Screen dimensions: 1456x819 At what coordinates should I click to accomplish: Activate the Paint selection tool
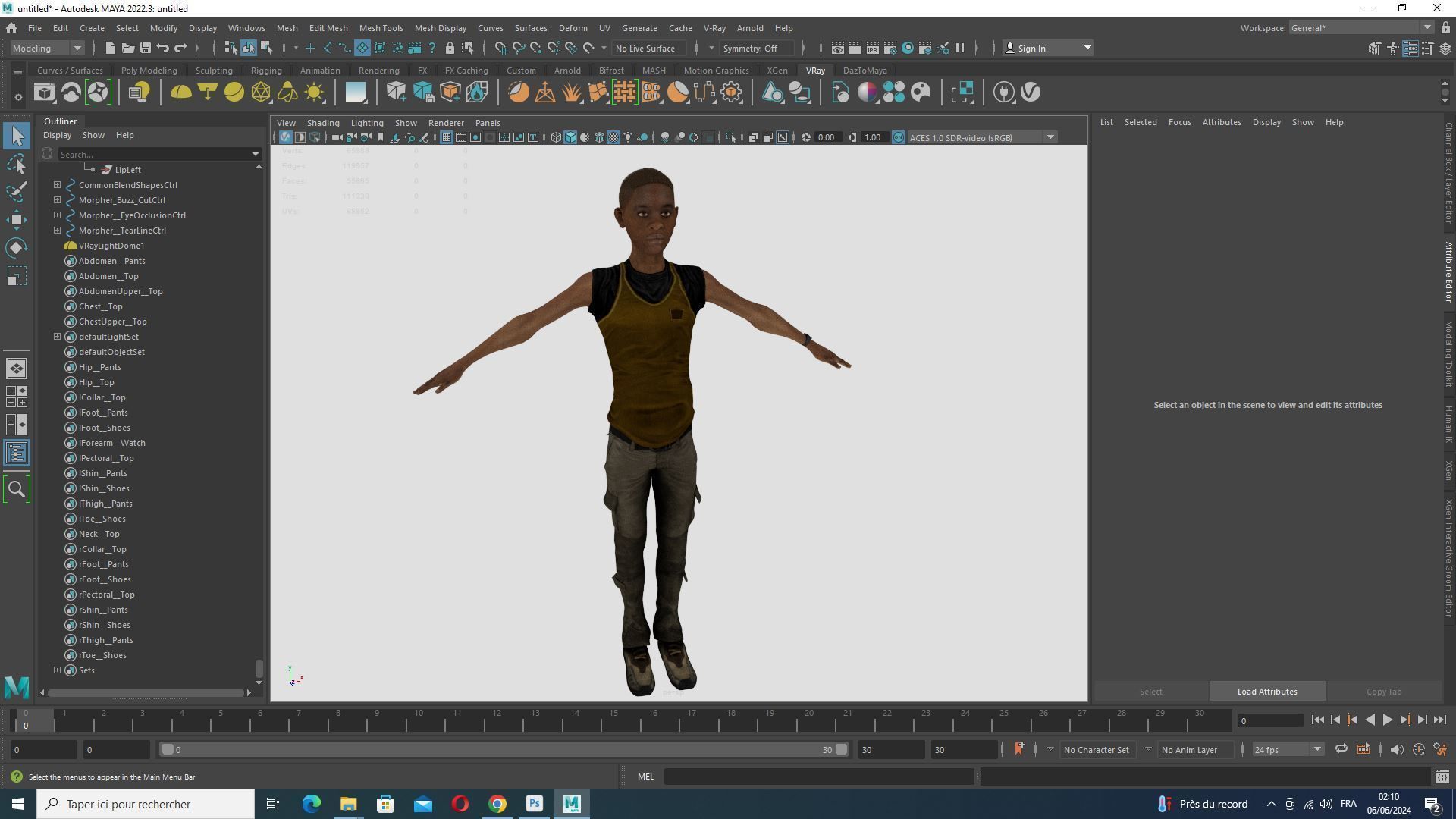[17, 192]
